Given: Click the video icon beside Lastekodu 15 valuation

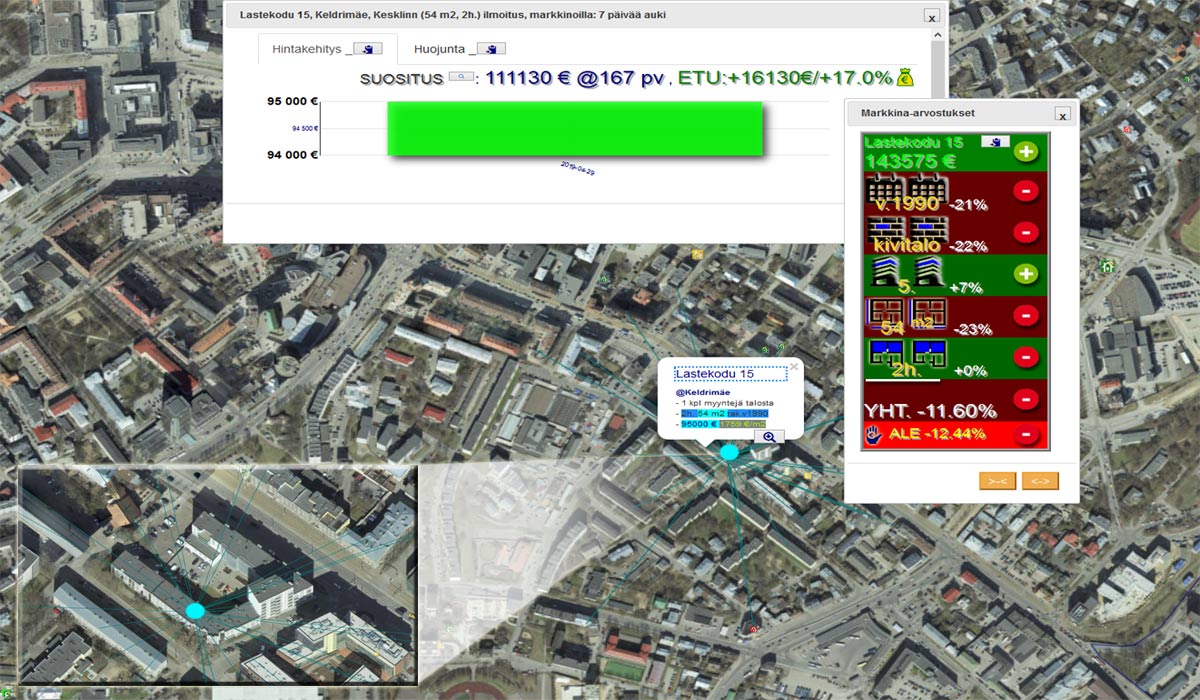Looking at the screenshot, I should tap(995, 142).
